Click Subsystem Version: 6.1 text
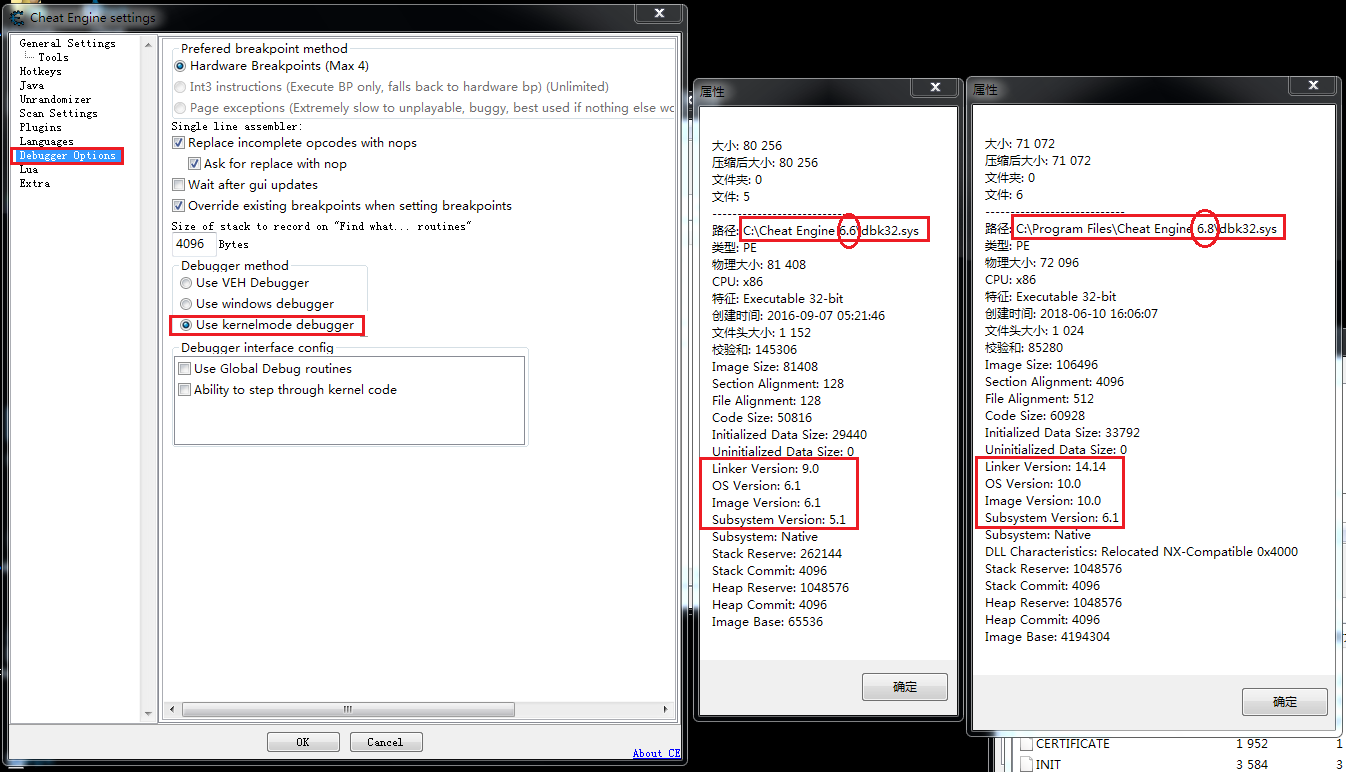The height and width of the screenshot is (772, 1346). pyautogui.click(x=1052, y=518)
